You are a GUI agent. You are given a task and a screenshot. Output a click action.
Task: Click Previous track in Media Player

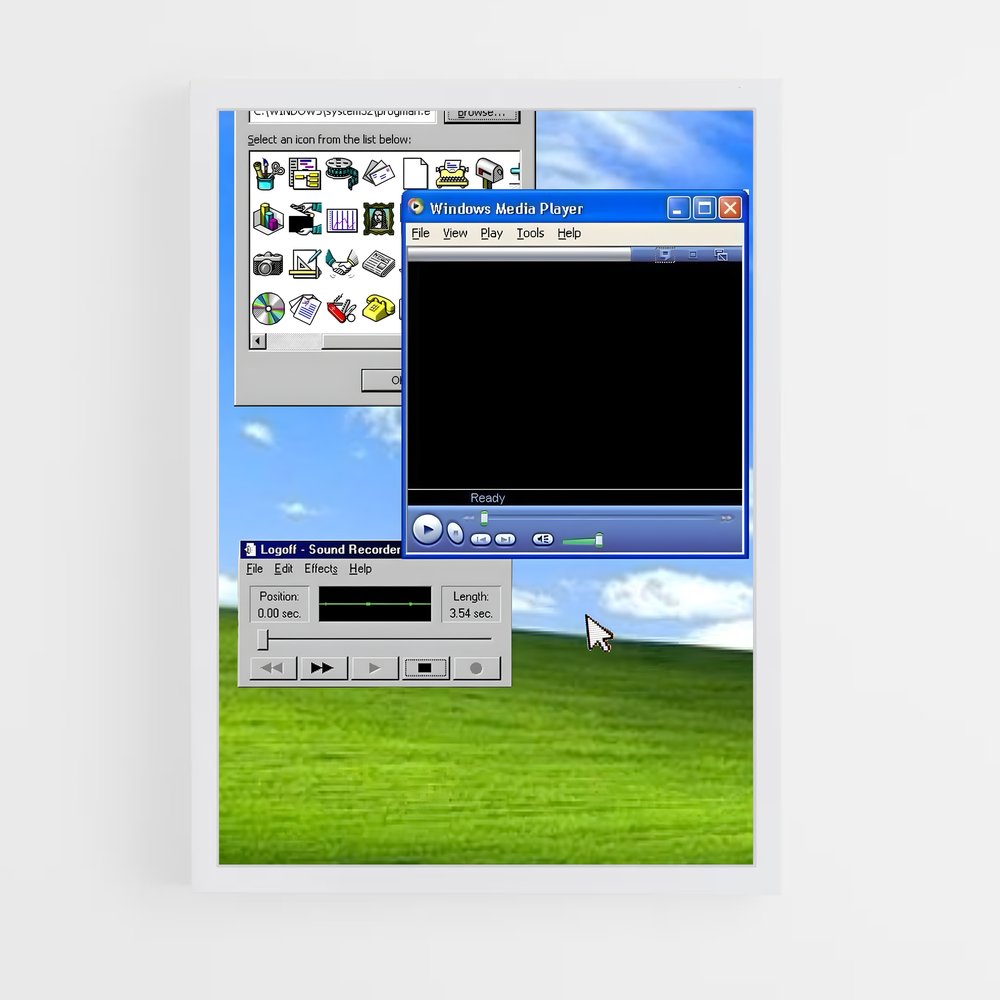point(481,540)
